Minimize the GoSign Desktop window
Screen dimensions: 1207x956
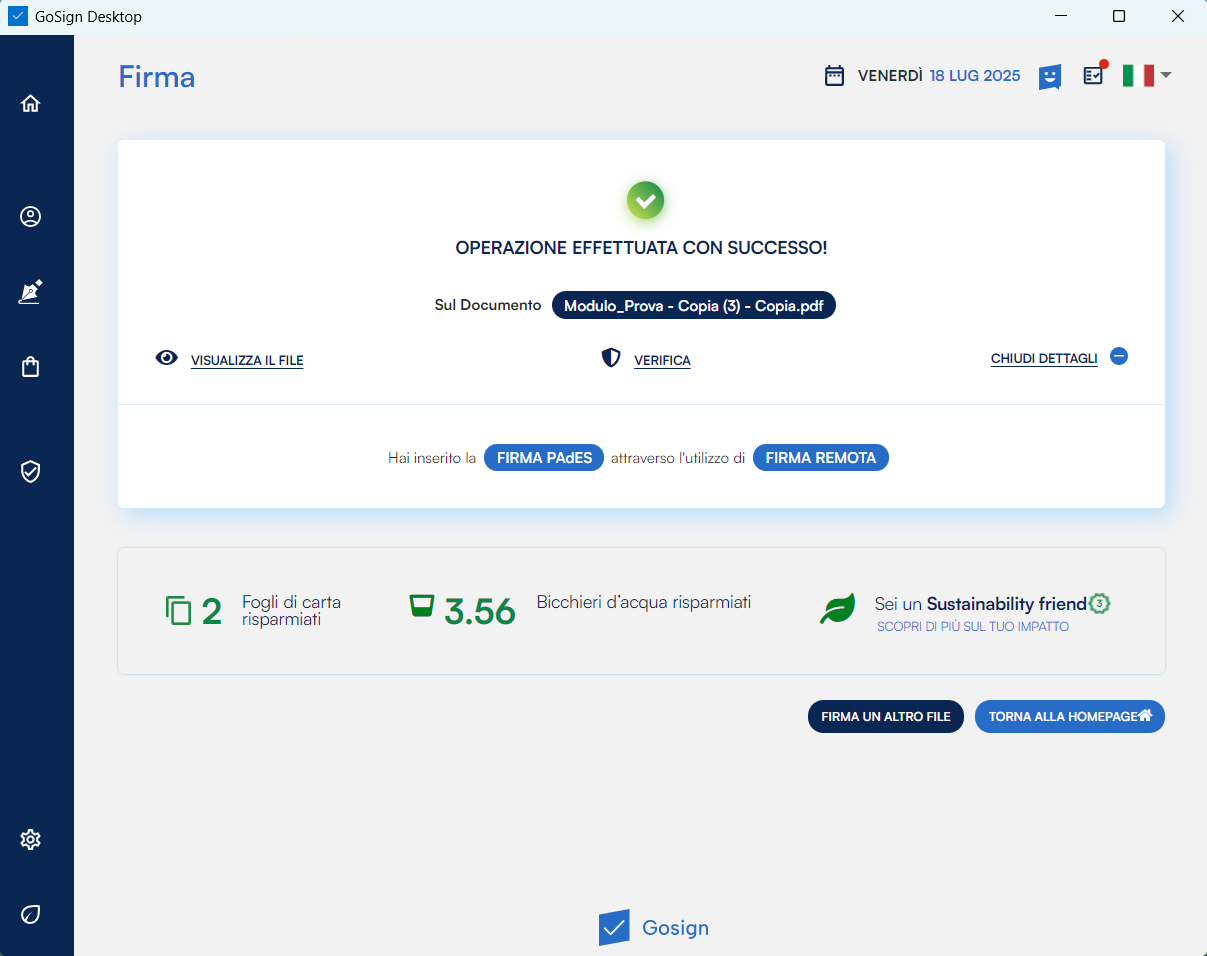(1060, 17)
